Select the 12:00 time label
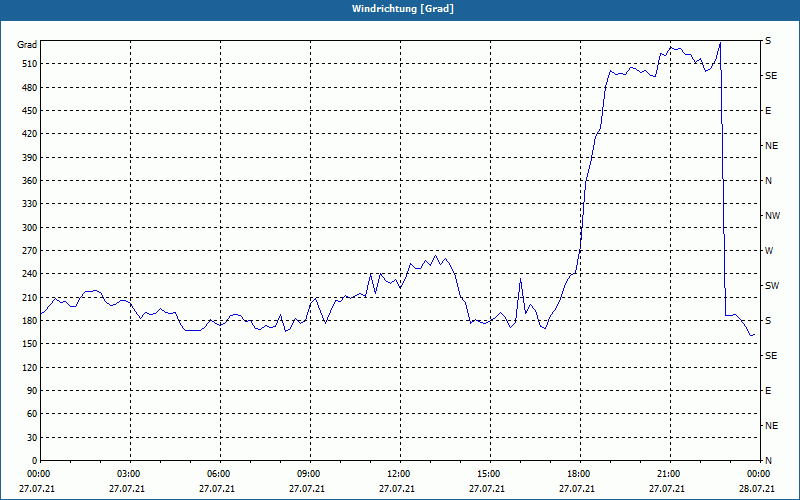This screenshot has height=500, width=800. (400, 473)
